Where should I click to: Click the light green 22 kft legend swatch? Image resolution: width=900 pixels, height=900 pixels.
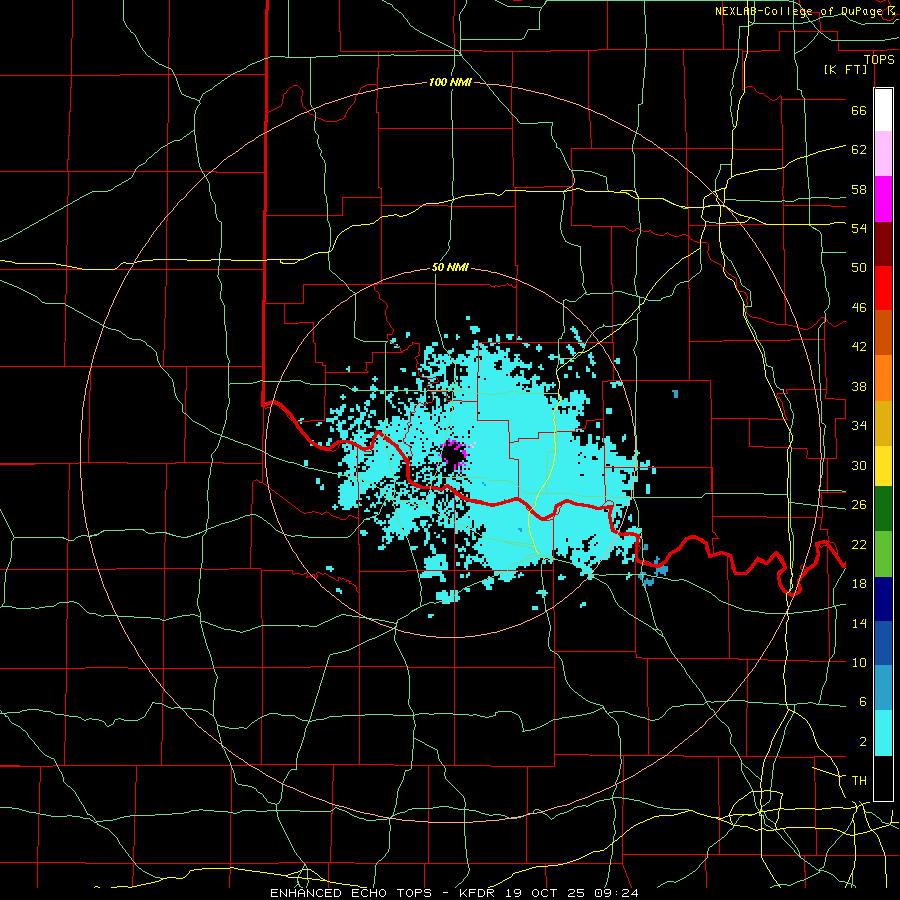883,554
